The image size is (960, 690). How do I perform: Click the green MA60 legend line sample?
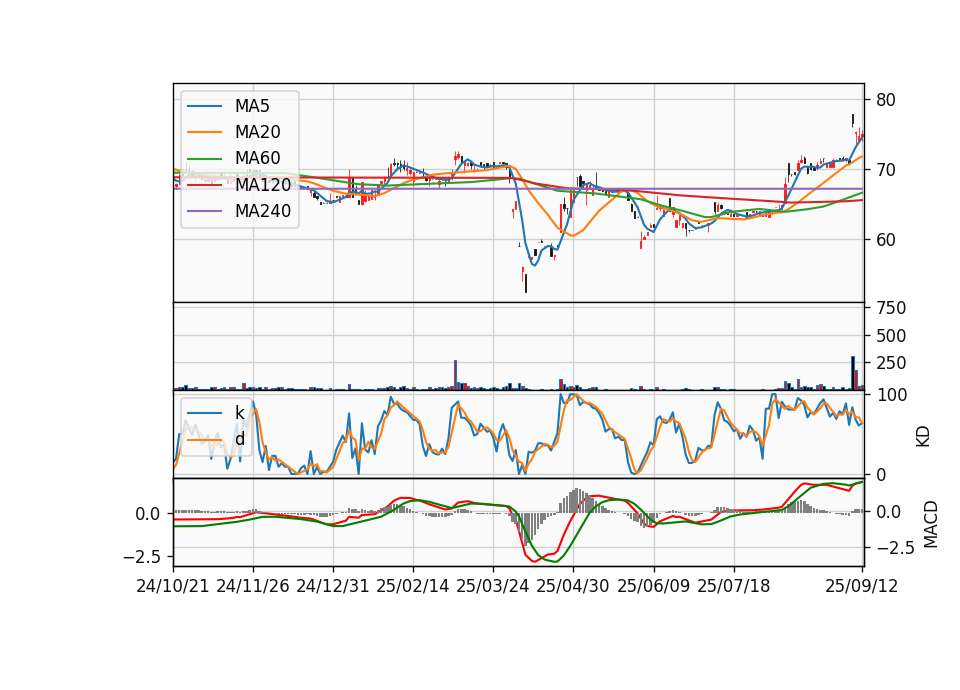point(204,159)
